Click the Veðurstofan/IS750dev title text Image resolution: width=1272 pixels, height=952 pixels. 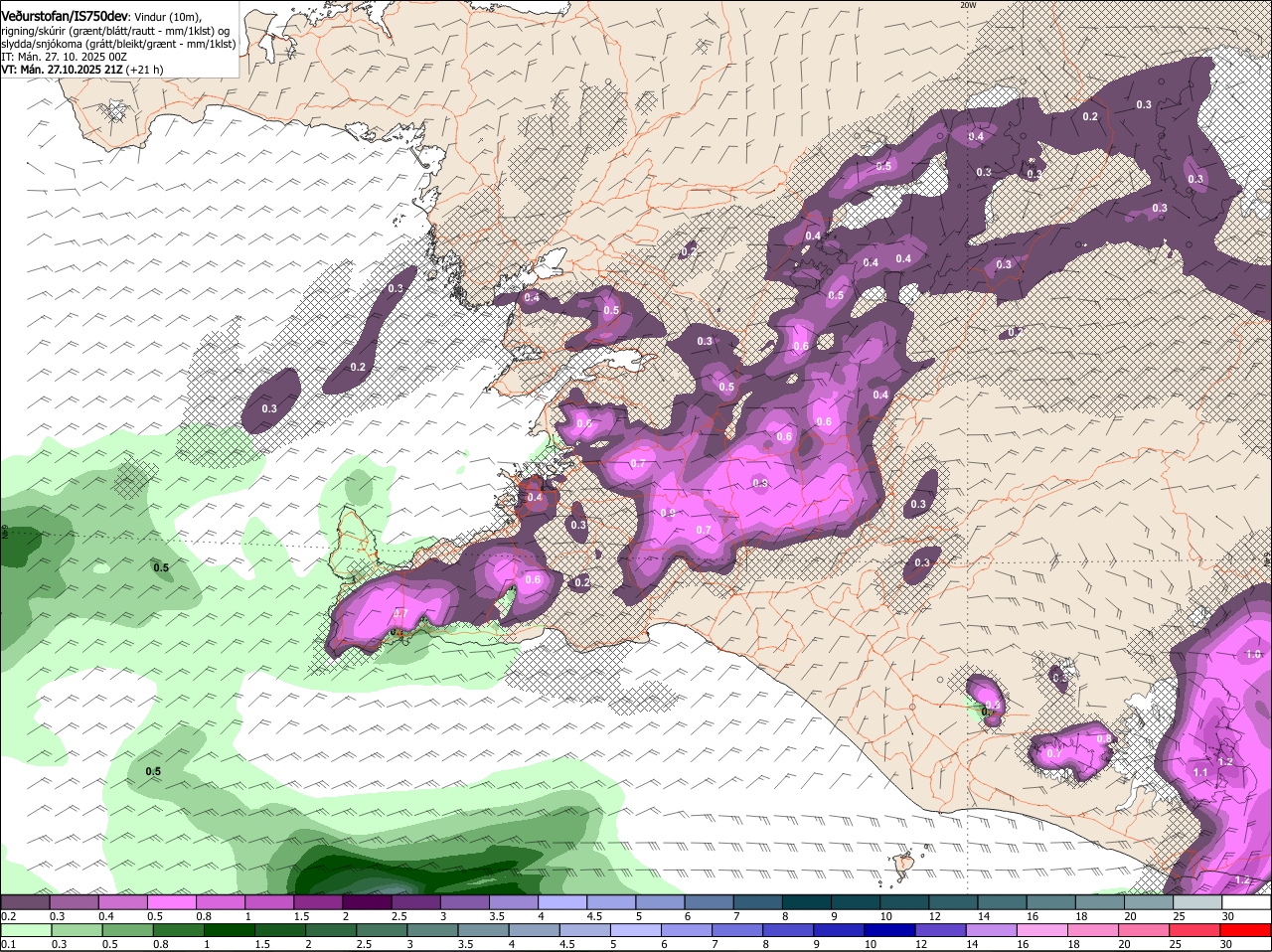pyautogui.click(x=64, y=16)
